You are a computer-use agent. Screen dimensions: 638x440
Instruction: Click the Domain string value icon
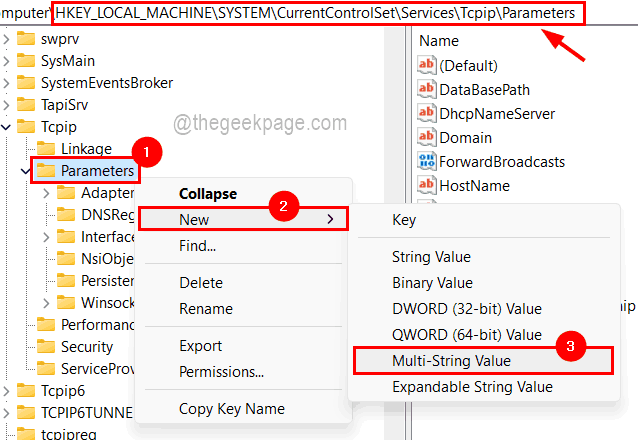click(x=427, y=137)
